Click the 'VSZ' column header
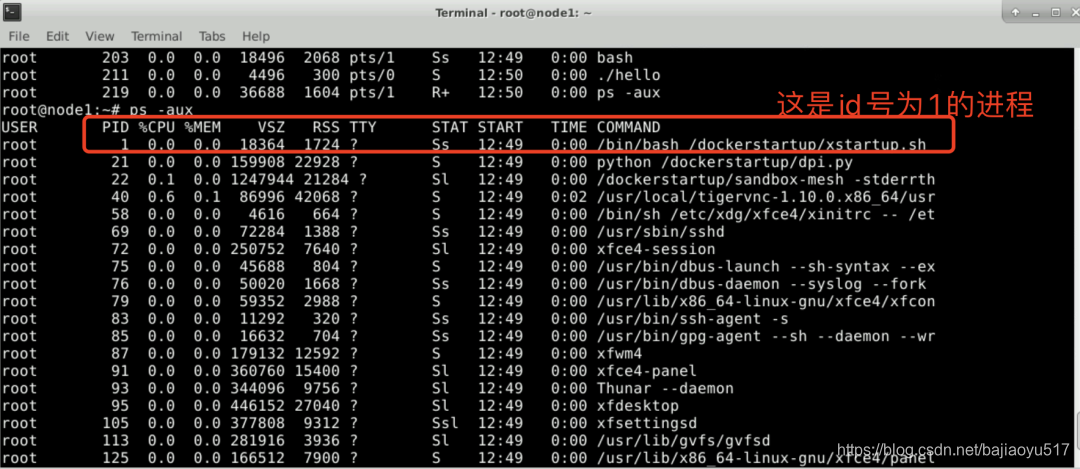The height and width of the screenshot is (469, 1080). click(x=271, y=127)
